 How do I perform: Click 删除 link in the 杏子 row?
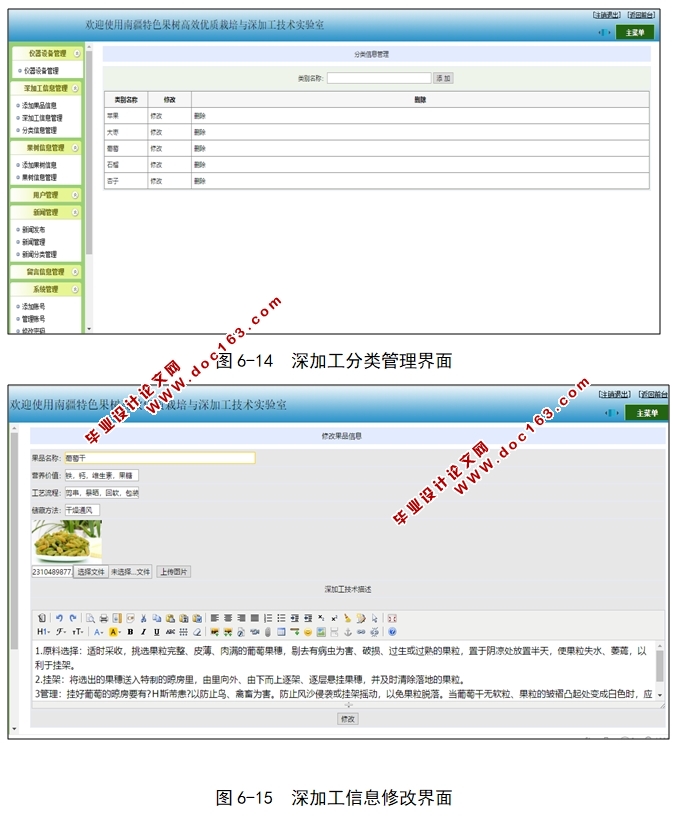coord(200,181)
